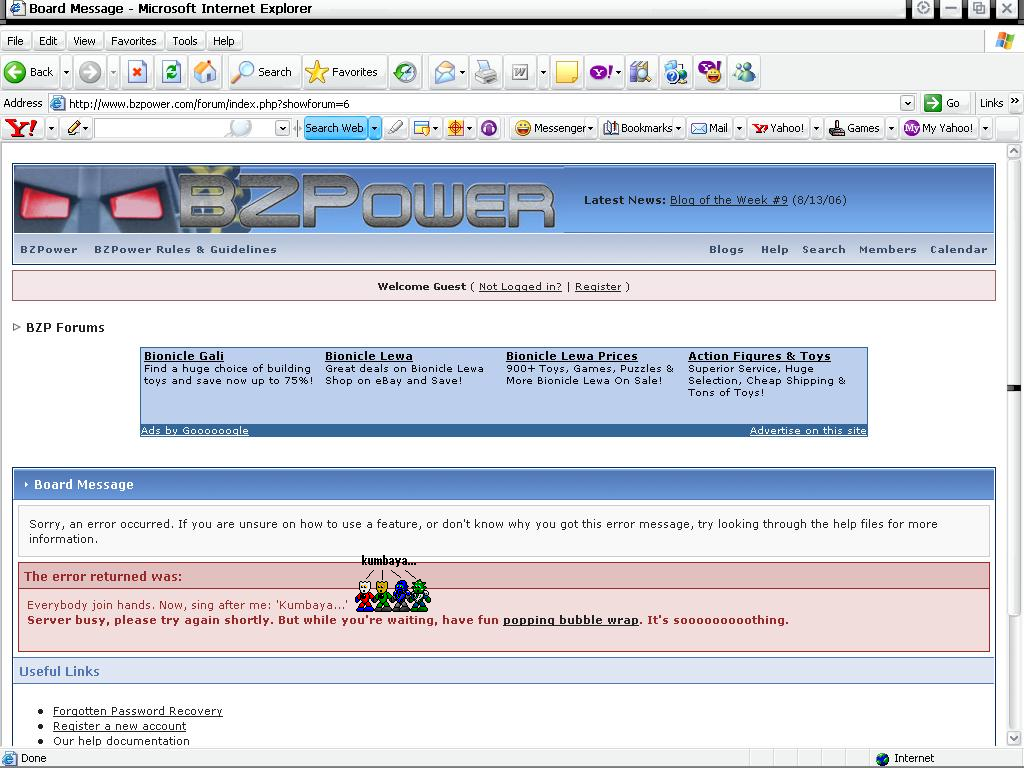Open the Favorites menu
The height and width of the screenshot is (768, 1024).
(133, 40)
